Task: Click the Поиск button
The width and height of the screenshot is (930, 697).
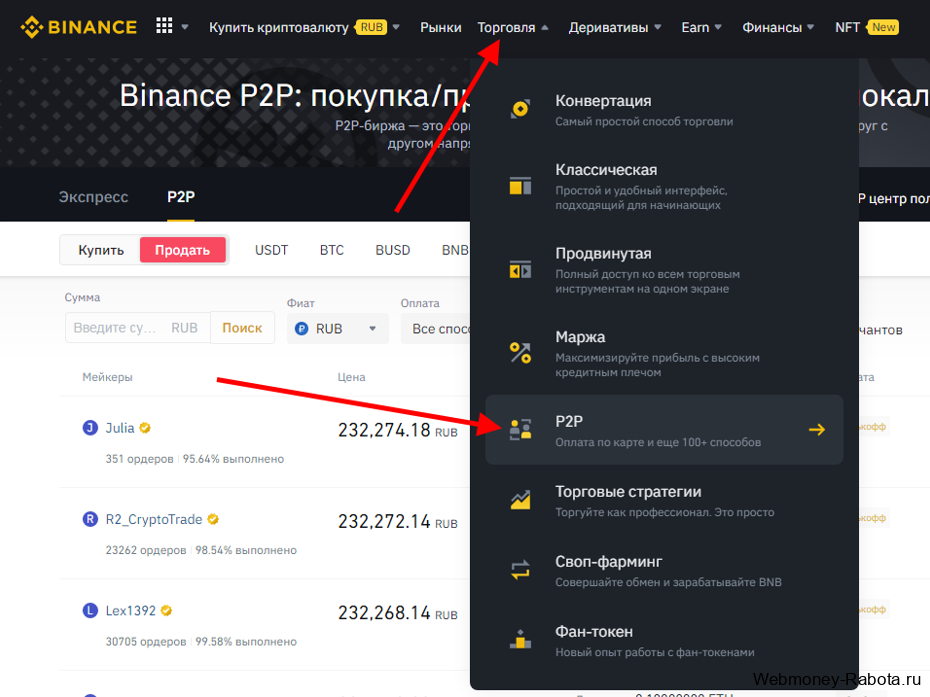Action: pos(242,327)
